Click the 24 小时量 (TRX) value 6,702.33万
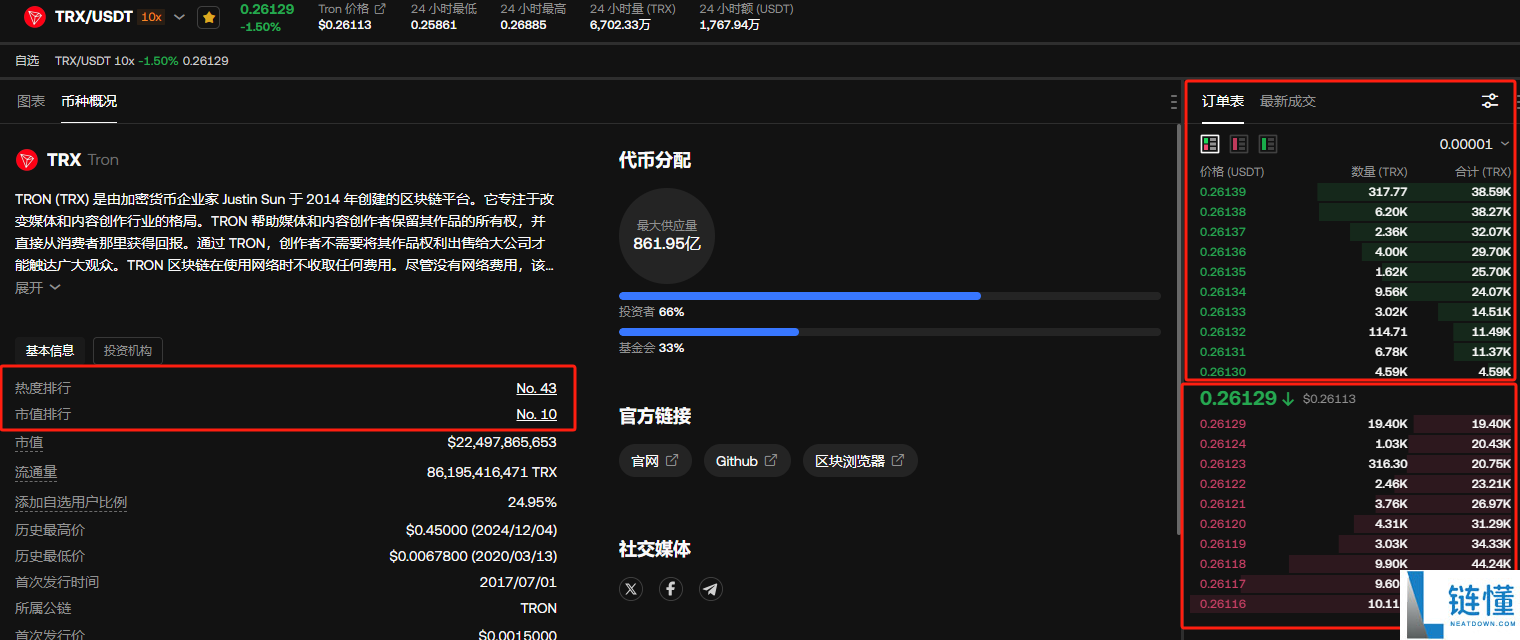Image resolution: width=1520 pixels, height=640 pixels. point(620,25)
